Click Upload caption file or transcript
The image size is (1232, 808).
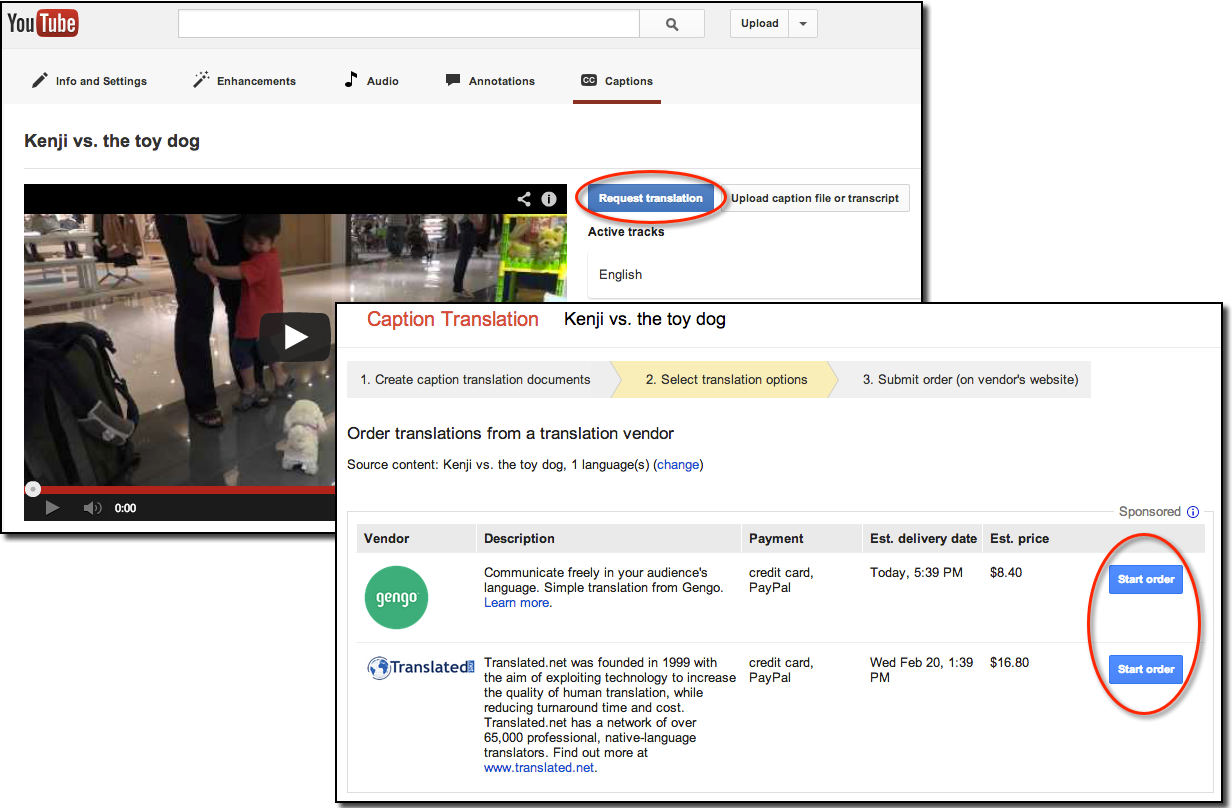[x=815, y=198]
